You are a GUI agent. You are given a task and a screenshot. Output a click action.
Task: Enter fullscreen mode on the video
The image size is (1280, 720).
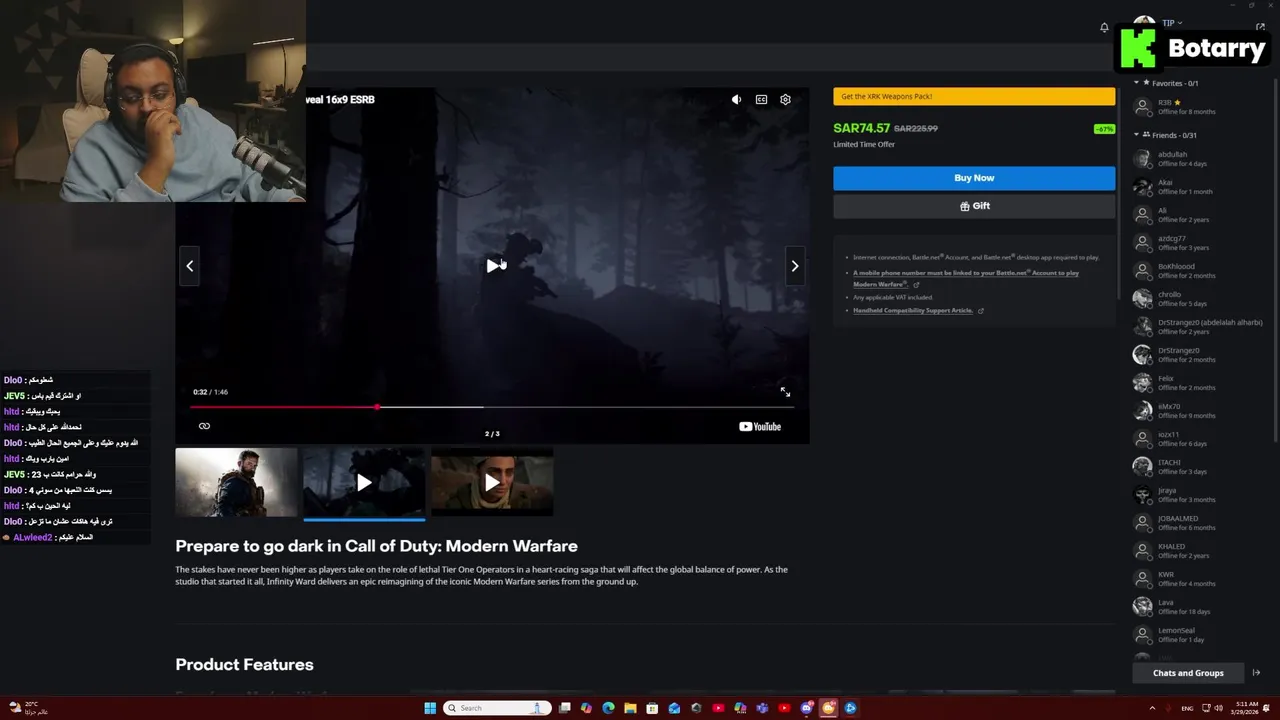785,392
